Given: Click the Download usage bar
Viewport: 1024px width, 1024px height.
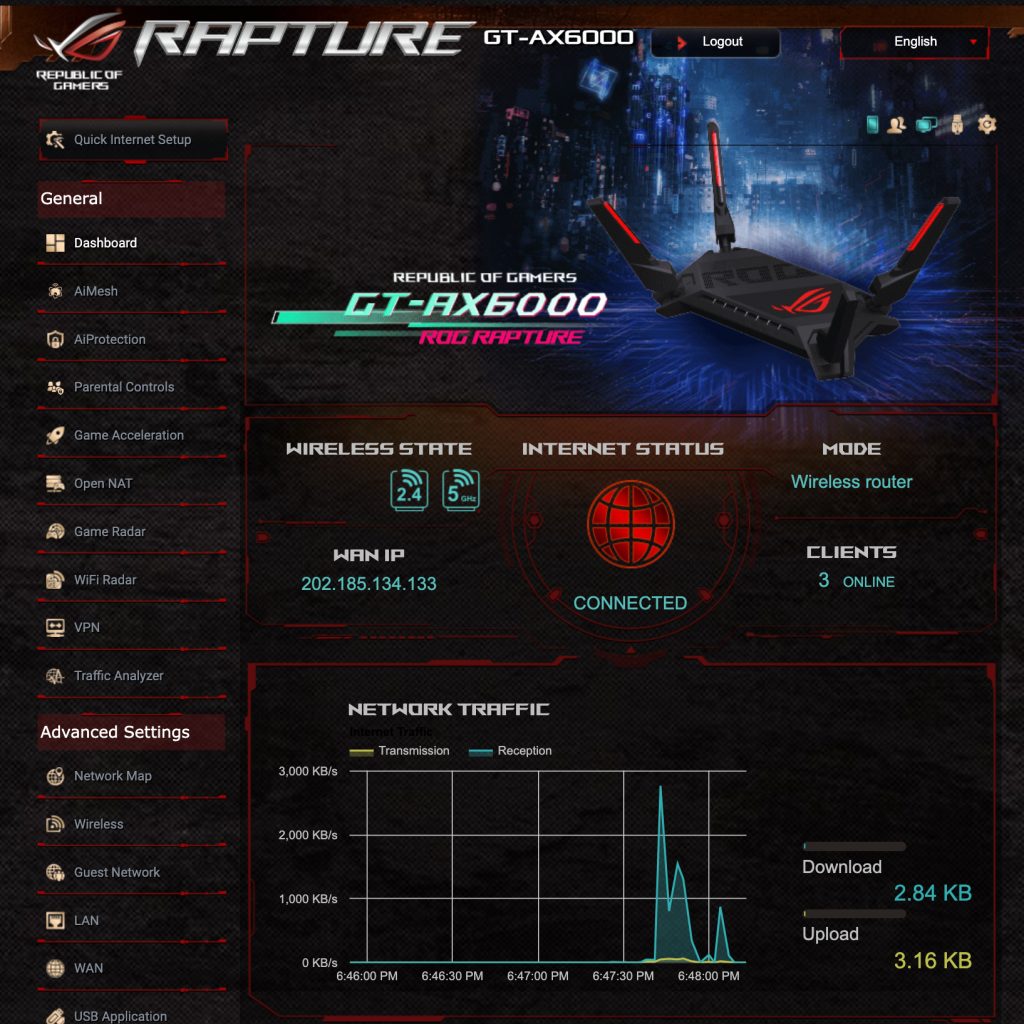Looking at the screenshot, I should [854, 846].
